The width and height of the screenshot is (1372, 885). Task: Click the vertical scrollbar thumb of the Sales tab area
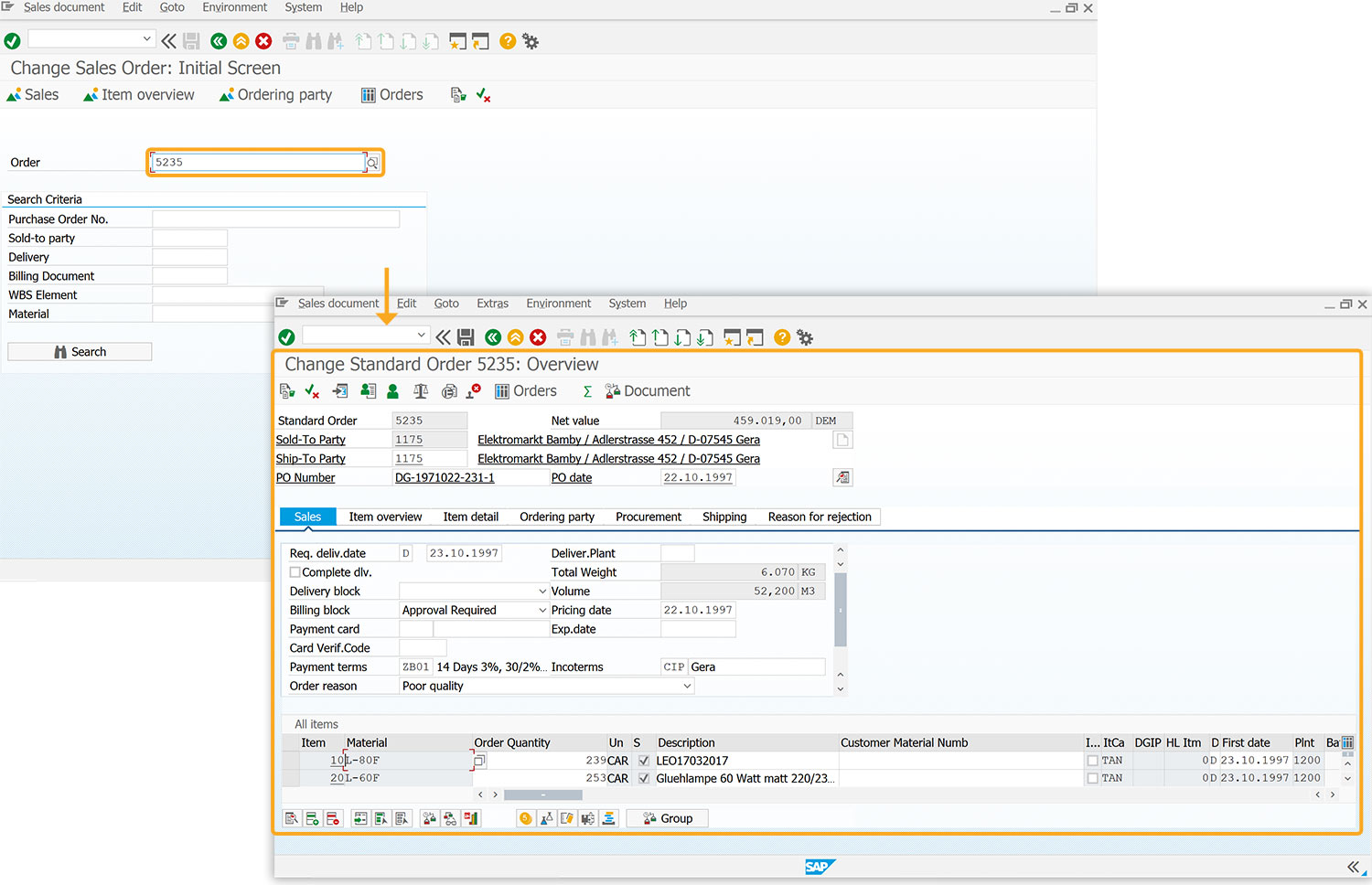pos(841,609)
